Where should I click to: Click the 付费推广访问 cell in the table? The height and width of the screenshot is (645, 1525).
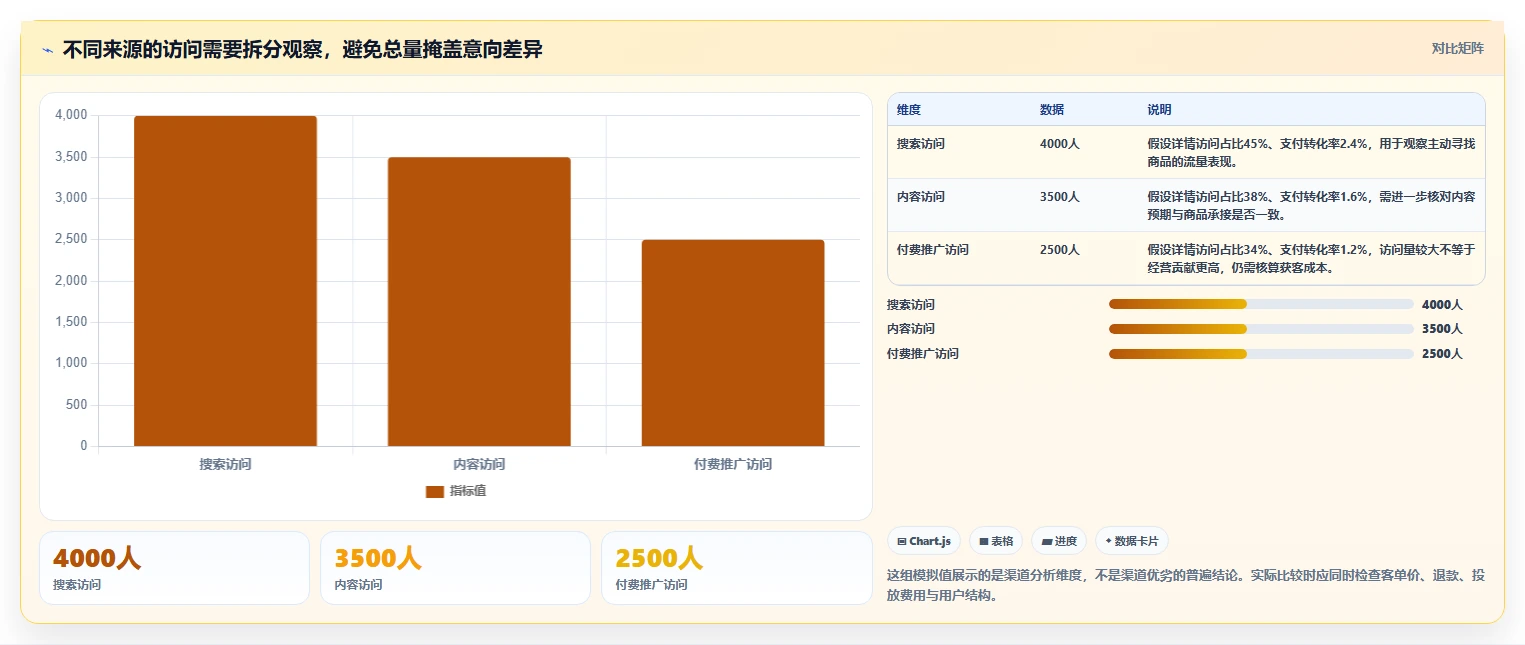958,258
